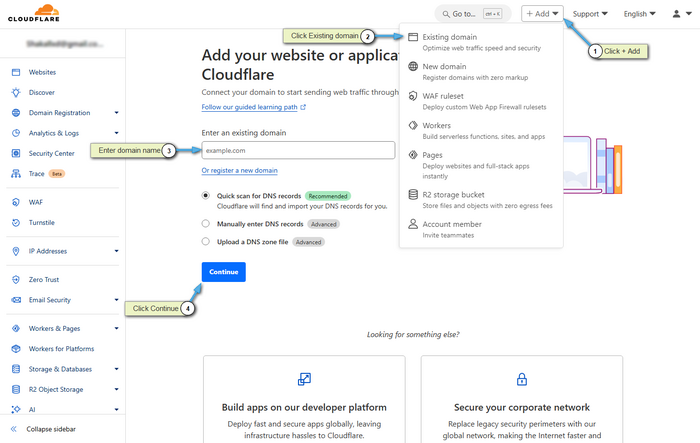Click the Security Center icon
The height and width of the screenshot is (443, 700).
click(16, 153)
